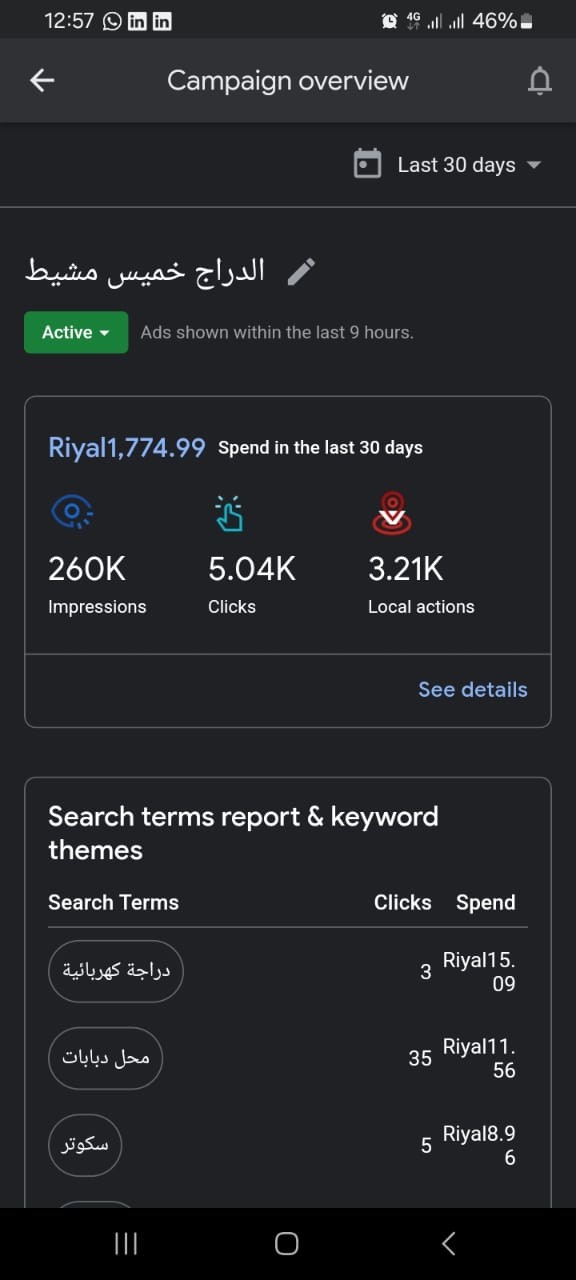This screenshot has height=1280, width=576.
Task: Select the سكوتر search term chip
Action: point(85,1145)
